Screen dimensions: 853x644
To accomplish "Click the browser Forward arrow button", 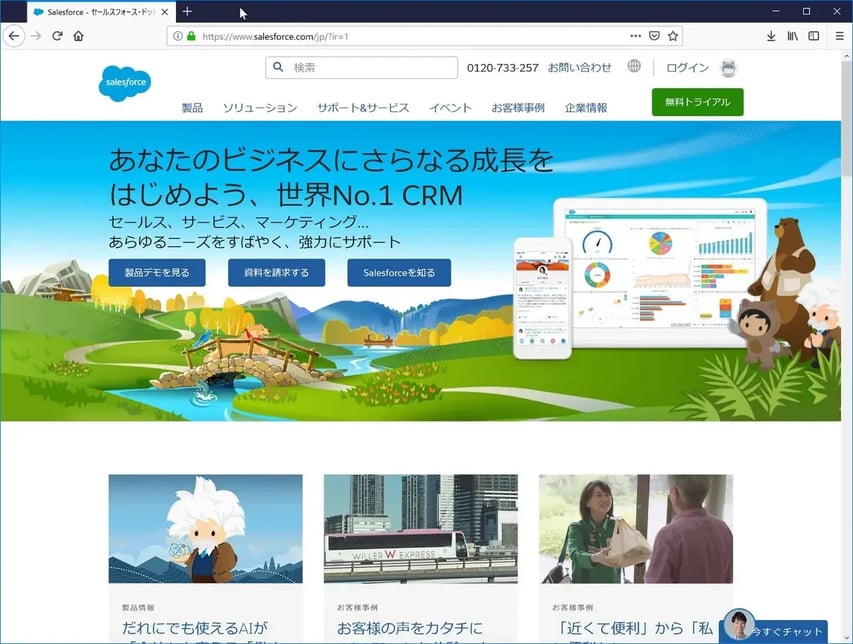I will [36, 36].
